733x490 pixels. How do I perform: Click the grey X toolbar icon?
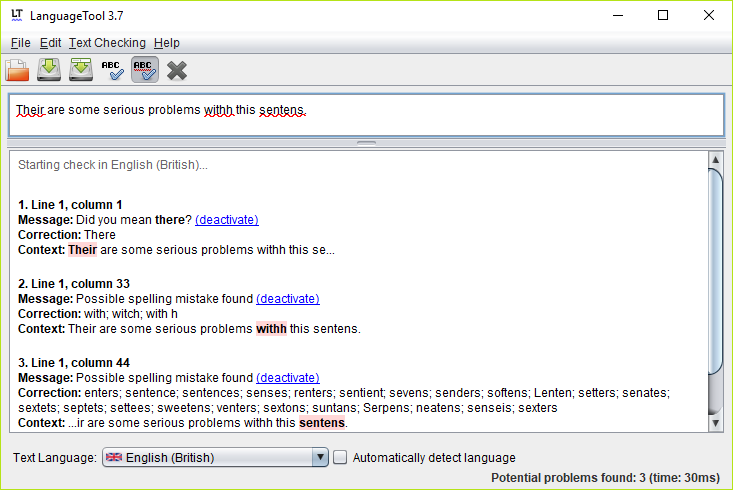pos(177,70)
